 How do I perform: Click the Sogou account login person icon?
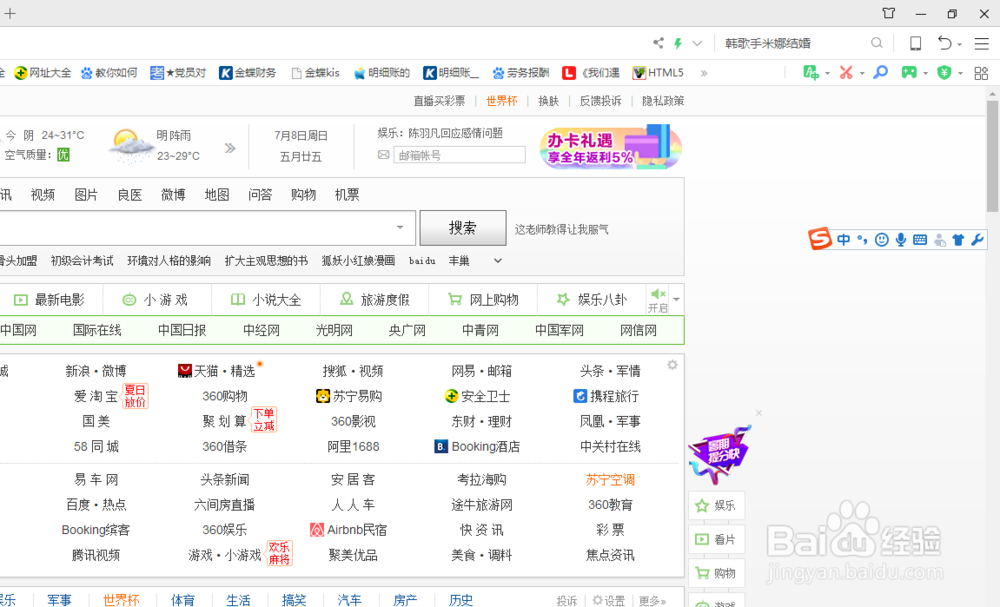tap(939, 240)
